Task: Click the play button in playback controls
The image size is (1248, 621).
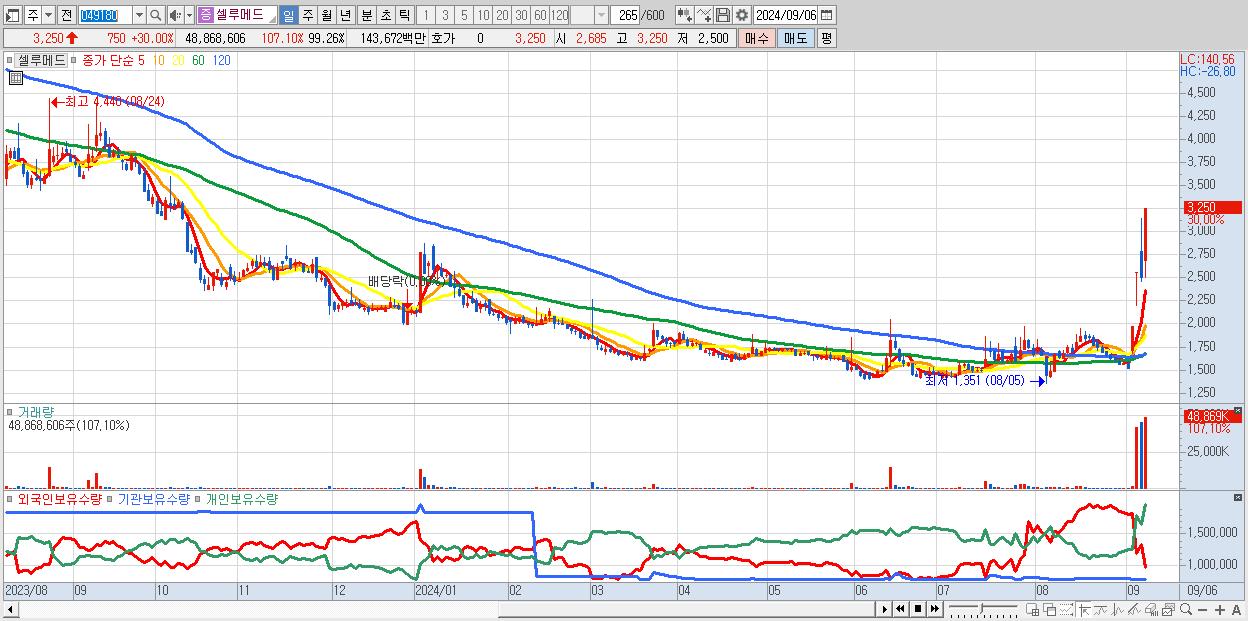Action: 885,609
